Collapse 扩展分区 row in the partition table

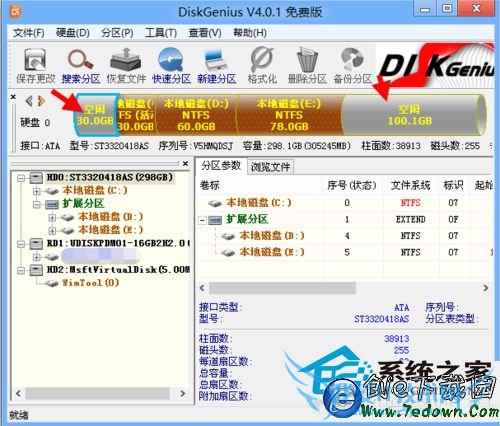click(202, 220)
